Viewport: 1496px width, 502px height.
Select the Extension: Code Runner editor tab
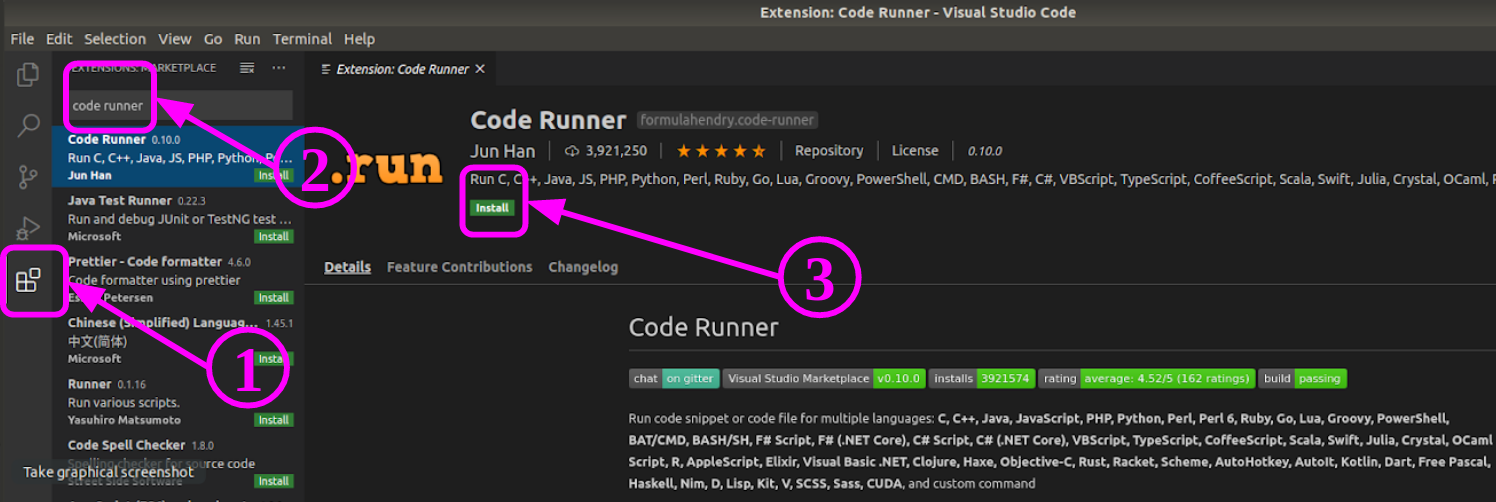(401, 69)
